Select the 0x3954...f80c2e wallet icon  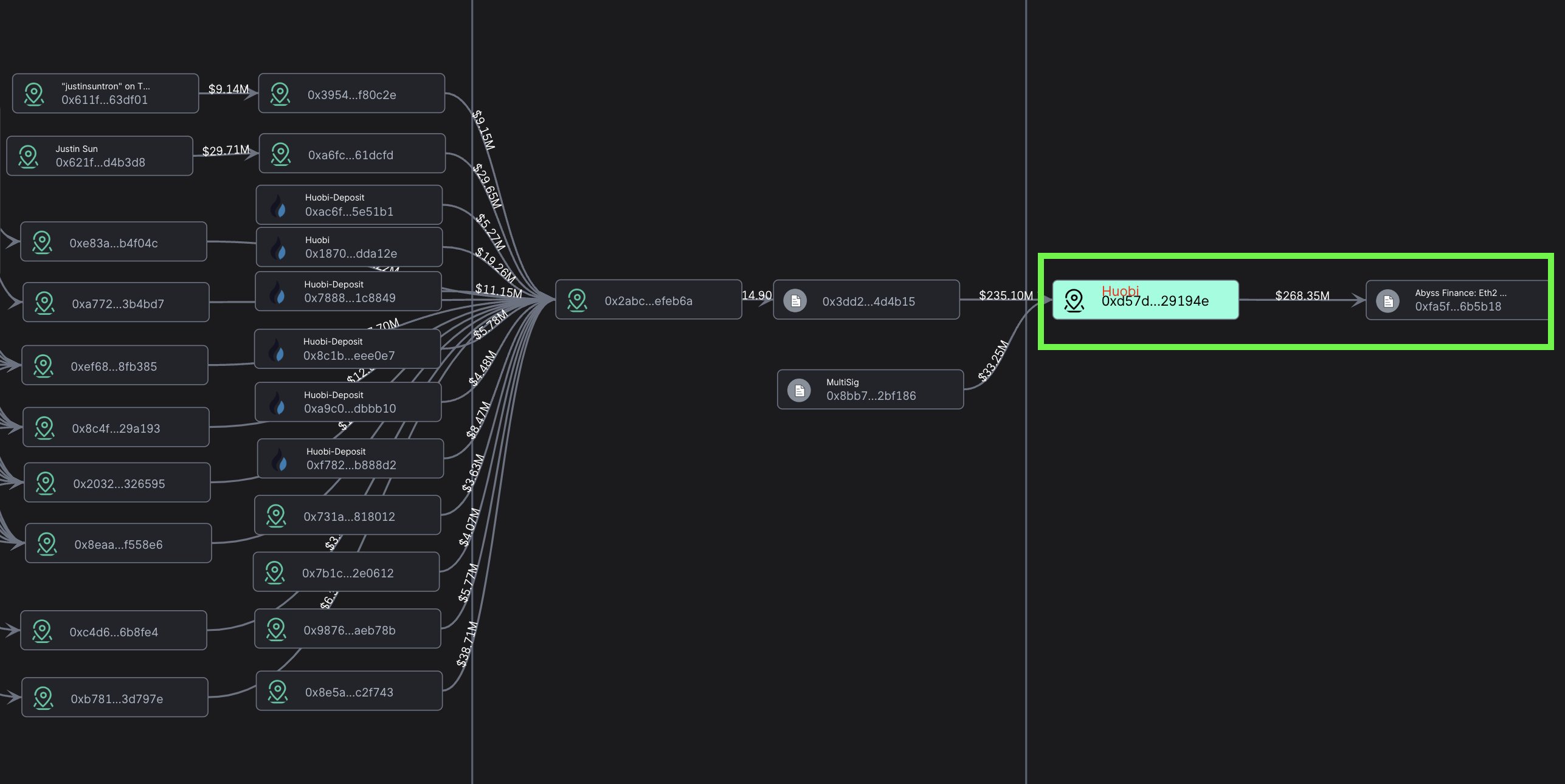[280, 94]
